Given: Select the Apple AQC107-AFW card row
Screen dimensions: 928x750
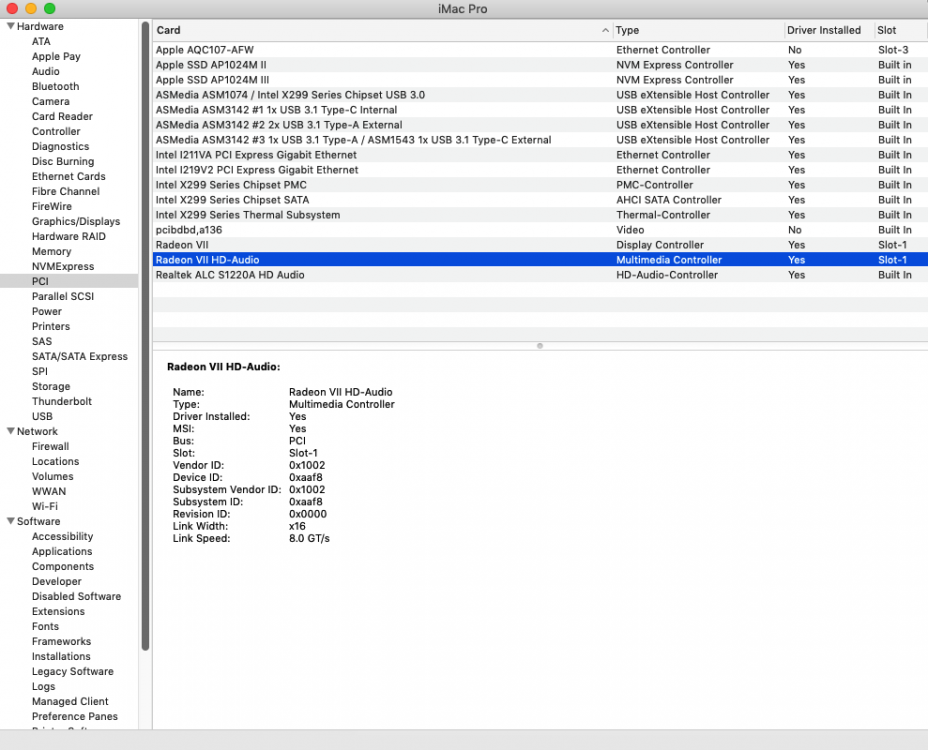Looking at the screenshot, I should click(x=540, y=50).
